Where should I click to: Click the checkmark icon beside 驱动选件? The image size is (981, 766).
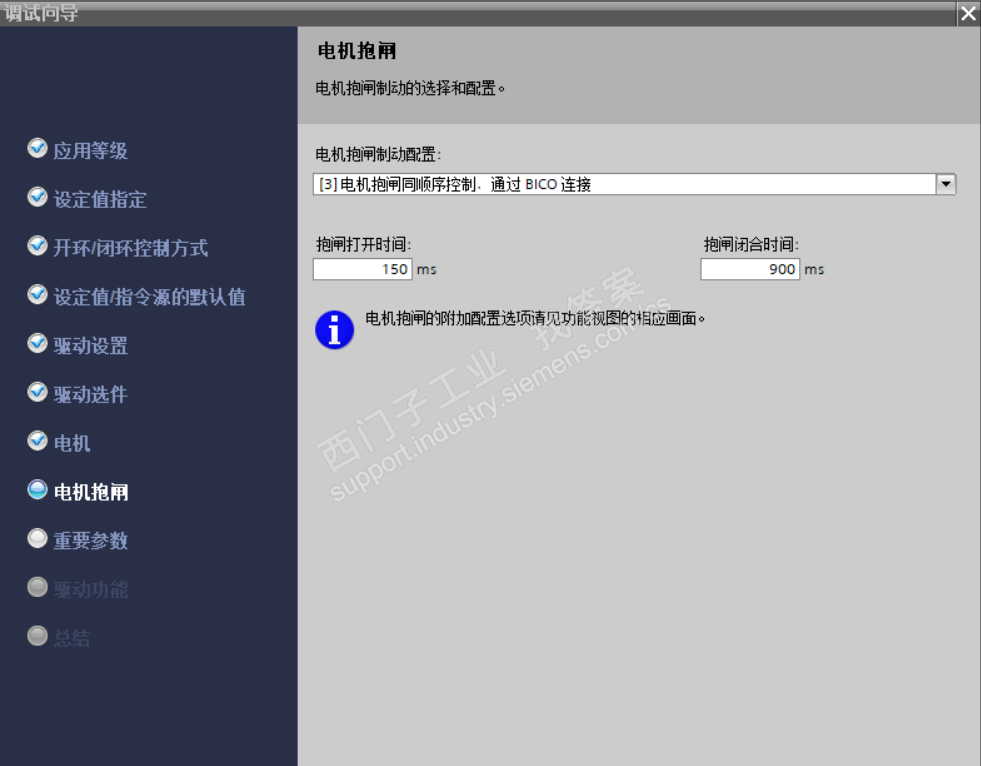[38, 392]
